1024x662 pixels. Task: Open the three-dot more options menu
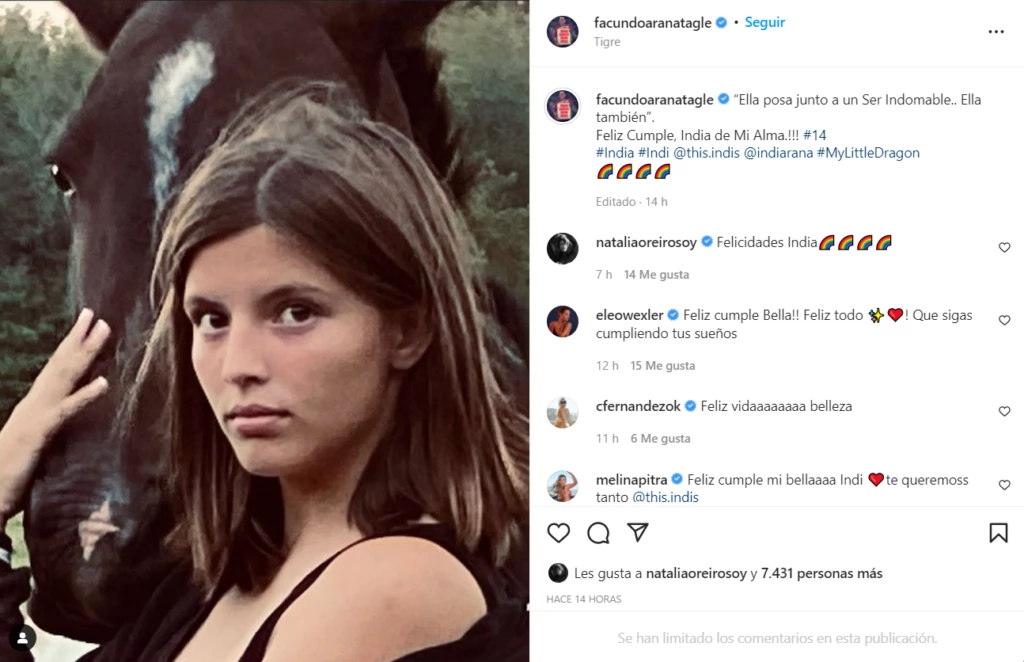[x=996, y=32]
